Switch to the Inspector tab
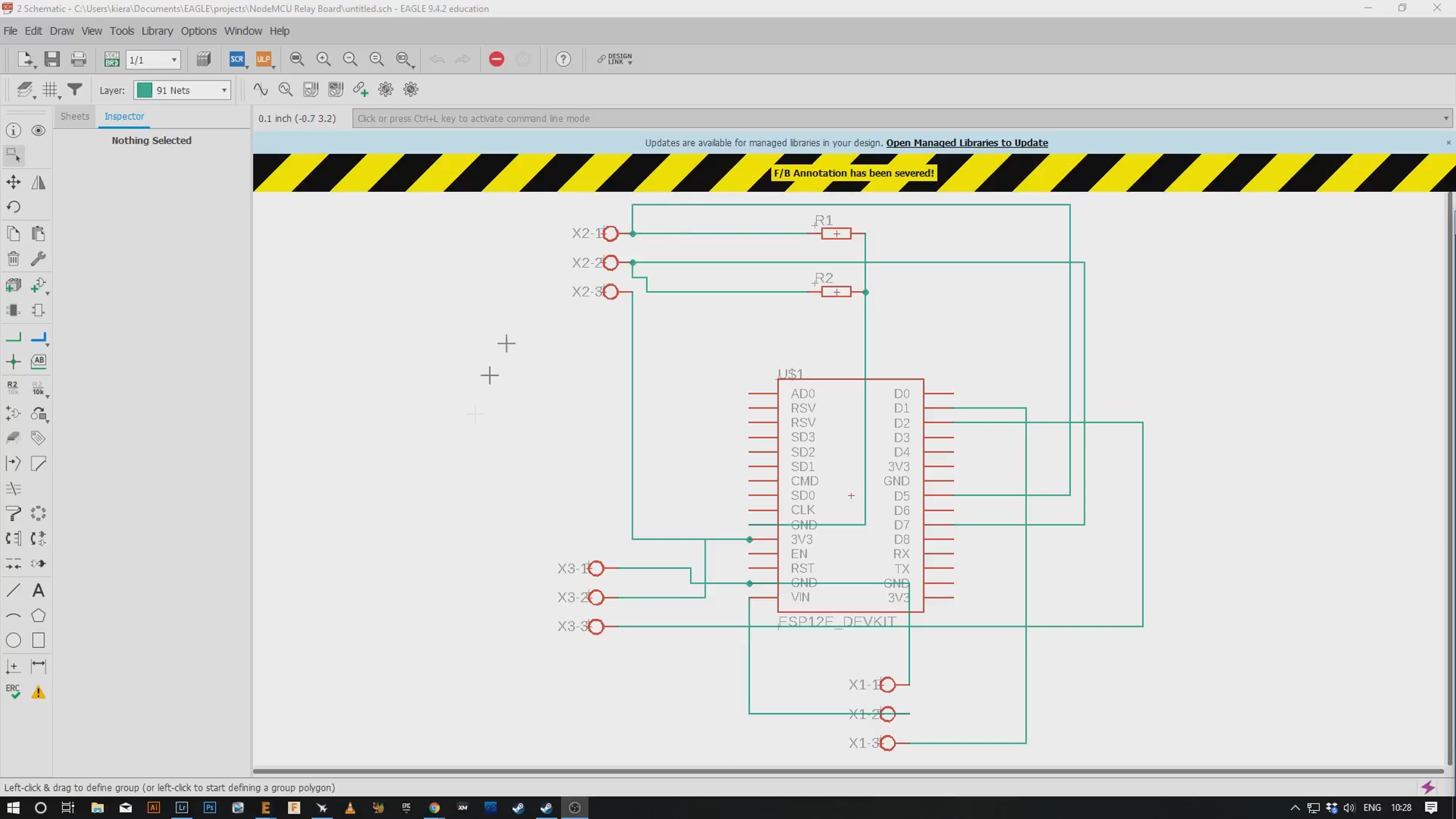Screen dimensions: 1456x819 124,116
